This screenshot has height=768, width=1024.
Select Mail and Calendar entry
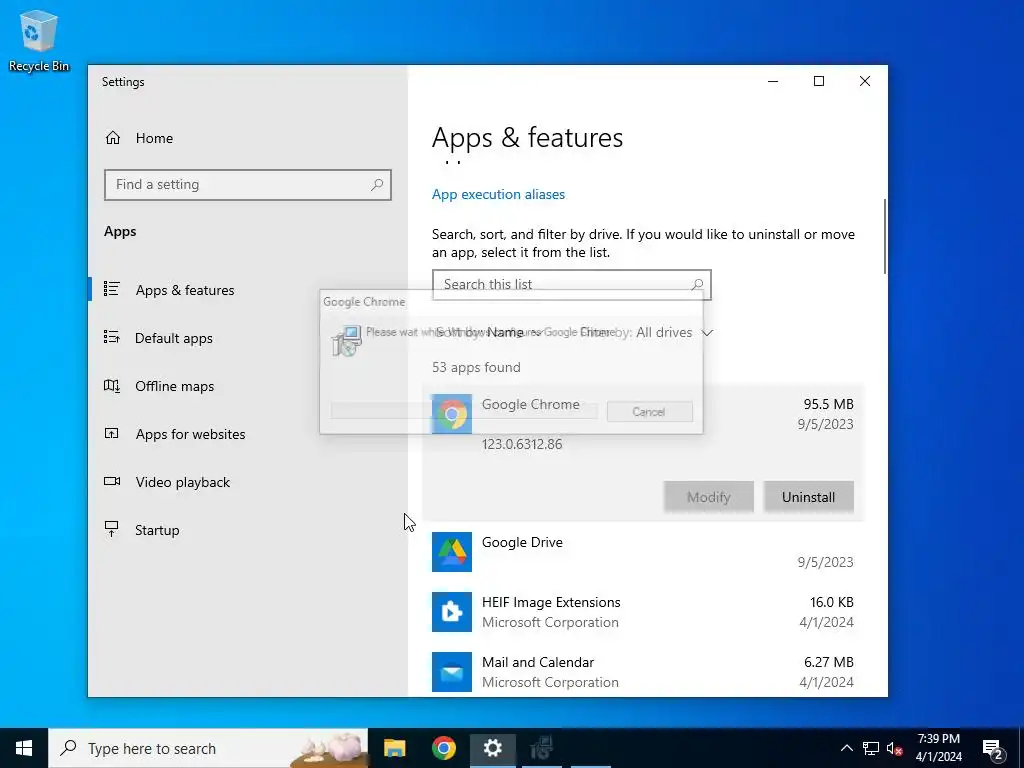(643, 671)
